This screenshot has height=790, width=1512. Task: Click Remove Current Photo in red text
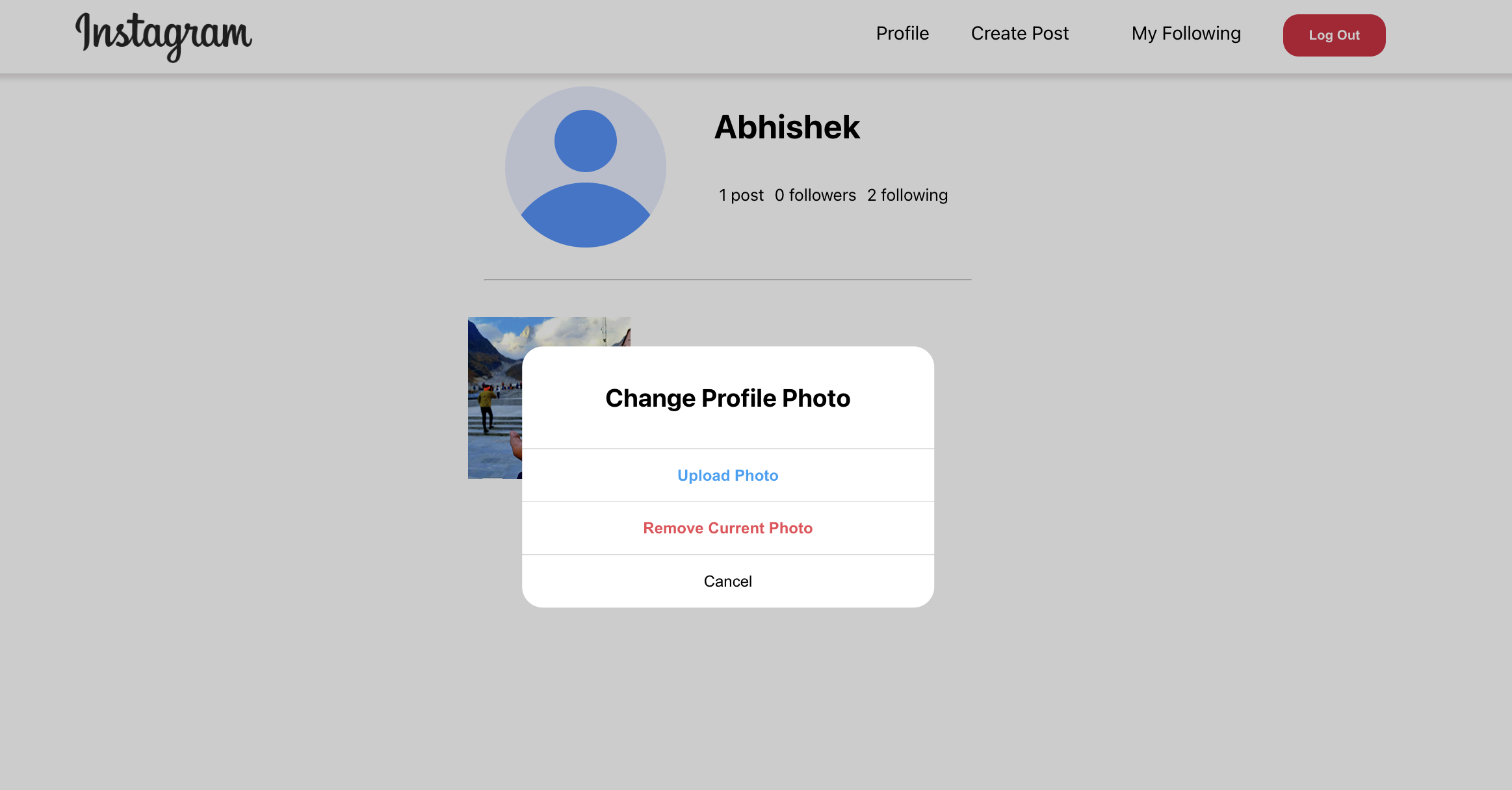point(727,528)
